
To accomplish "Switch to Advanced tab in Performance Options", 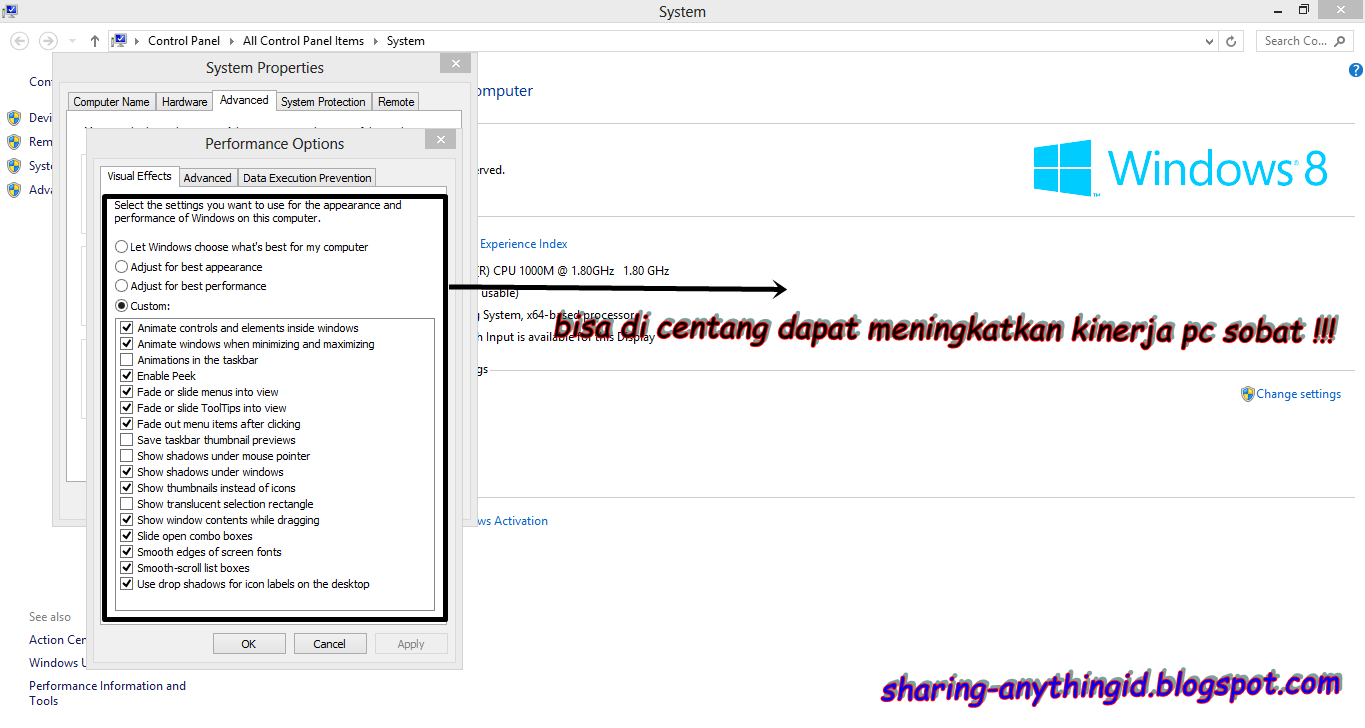I will (208, 178).
